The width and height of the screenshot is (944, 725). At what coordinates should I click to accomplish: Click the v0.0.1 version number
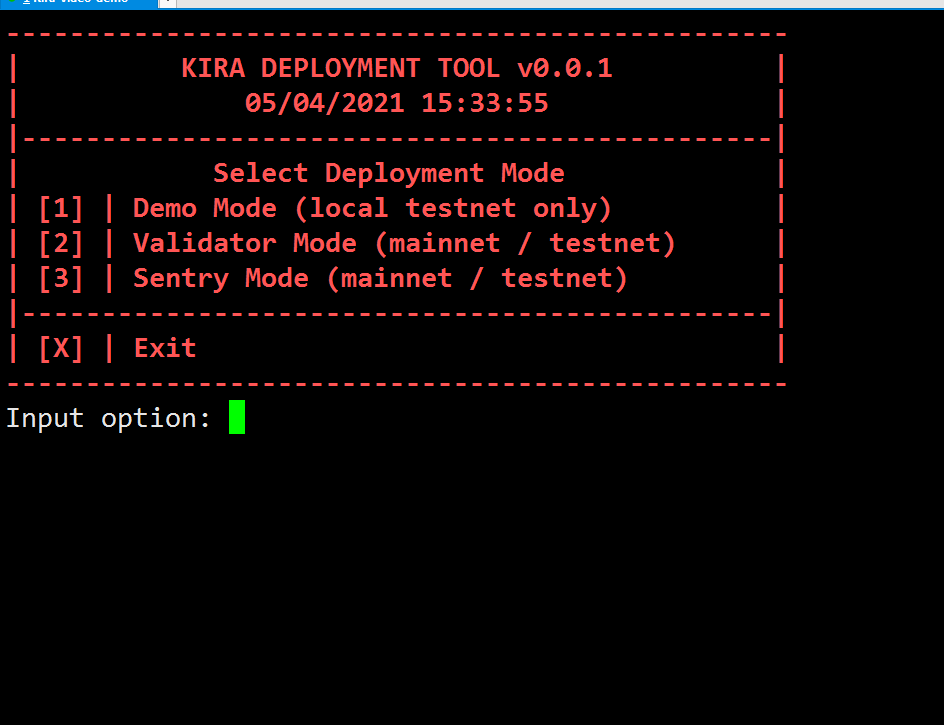pyautogui.click(x=564, y=69)
